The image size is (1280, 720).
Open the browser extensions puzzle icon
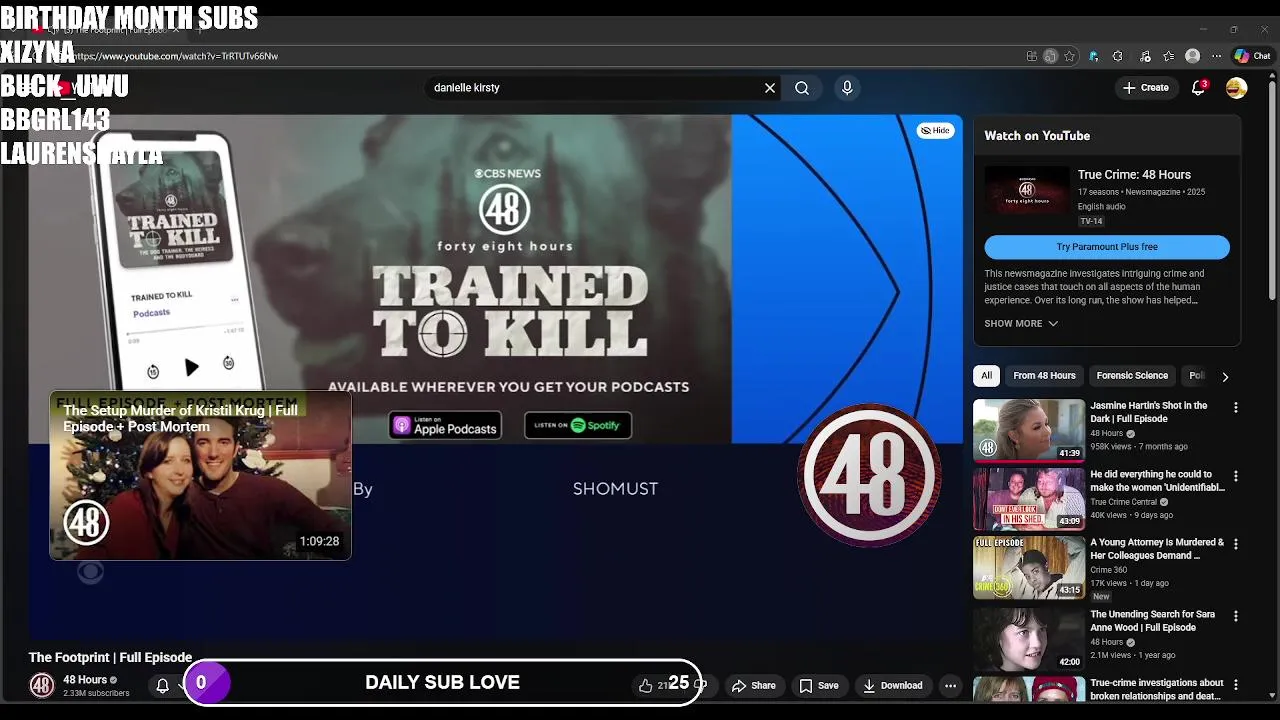click(1118, 56)
